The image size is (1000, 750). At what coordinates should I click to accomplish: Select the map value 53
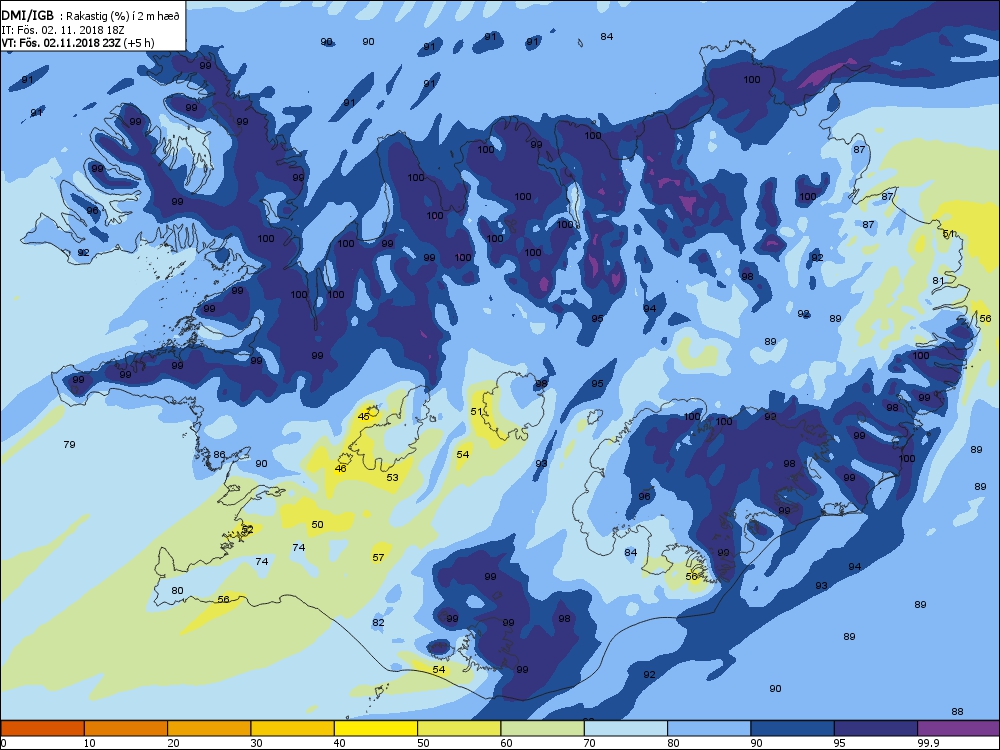[392, 477]
